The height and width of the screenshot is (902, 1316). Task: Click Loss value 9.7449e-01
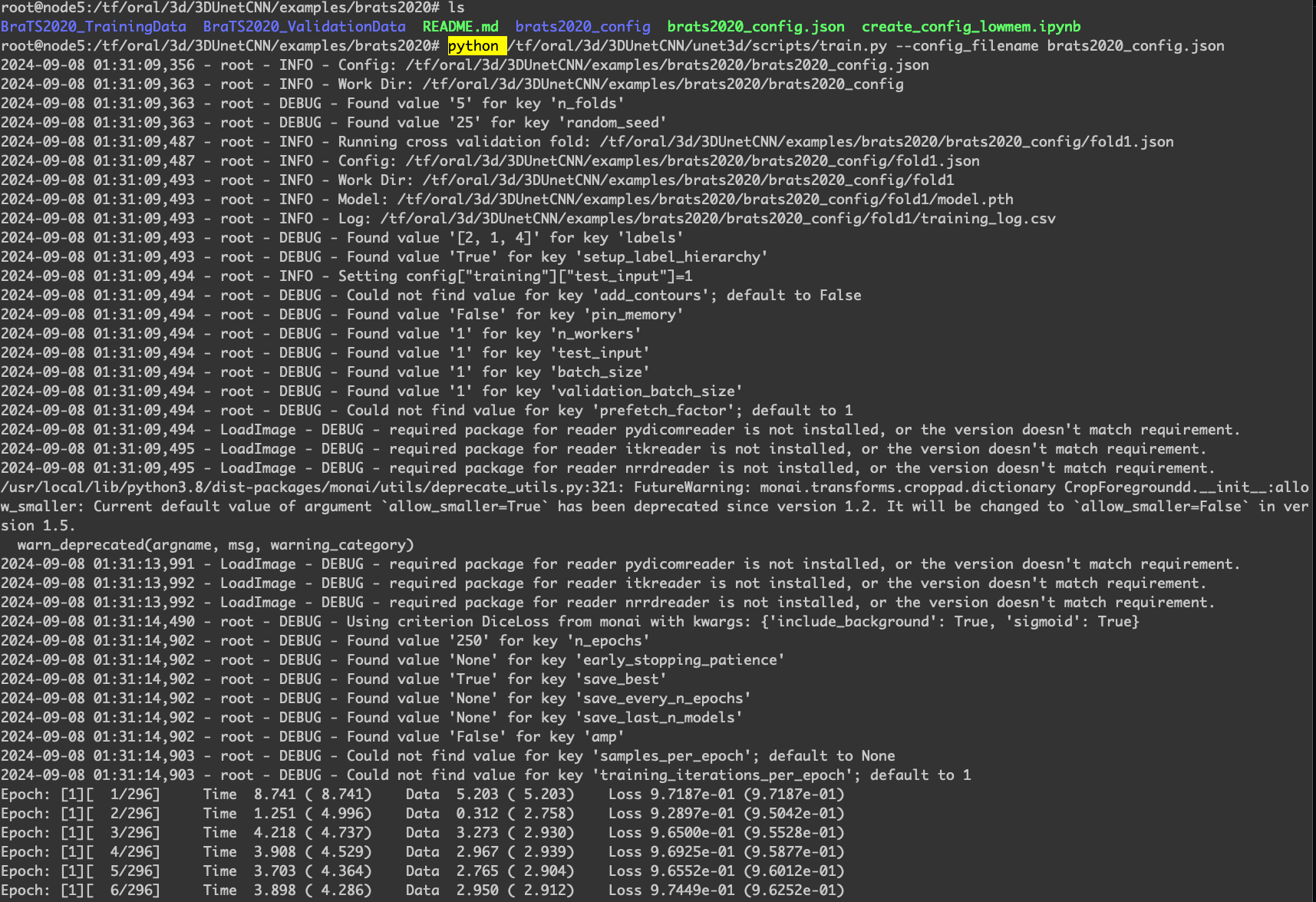692,890
